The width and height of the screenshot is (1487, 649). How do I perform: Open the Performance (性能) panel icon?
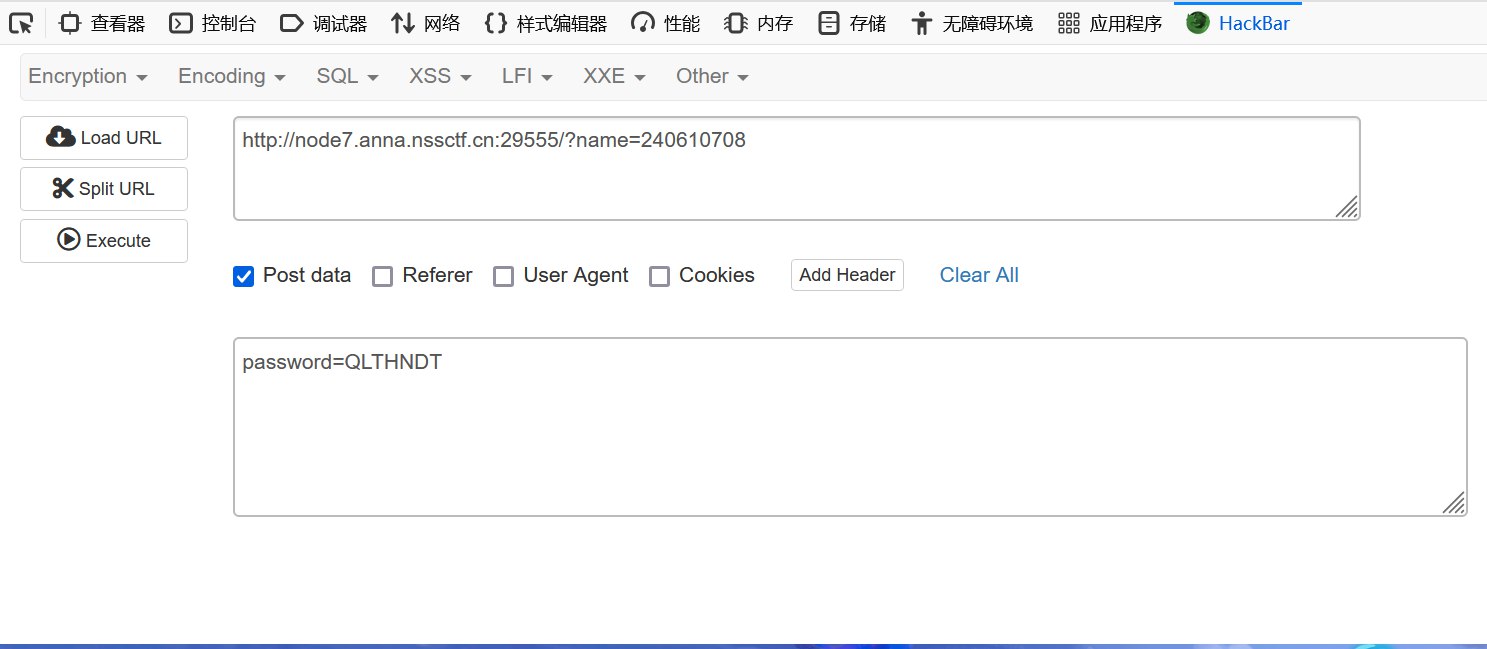pos(643,23)
